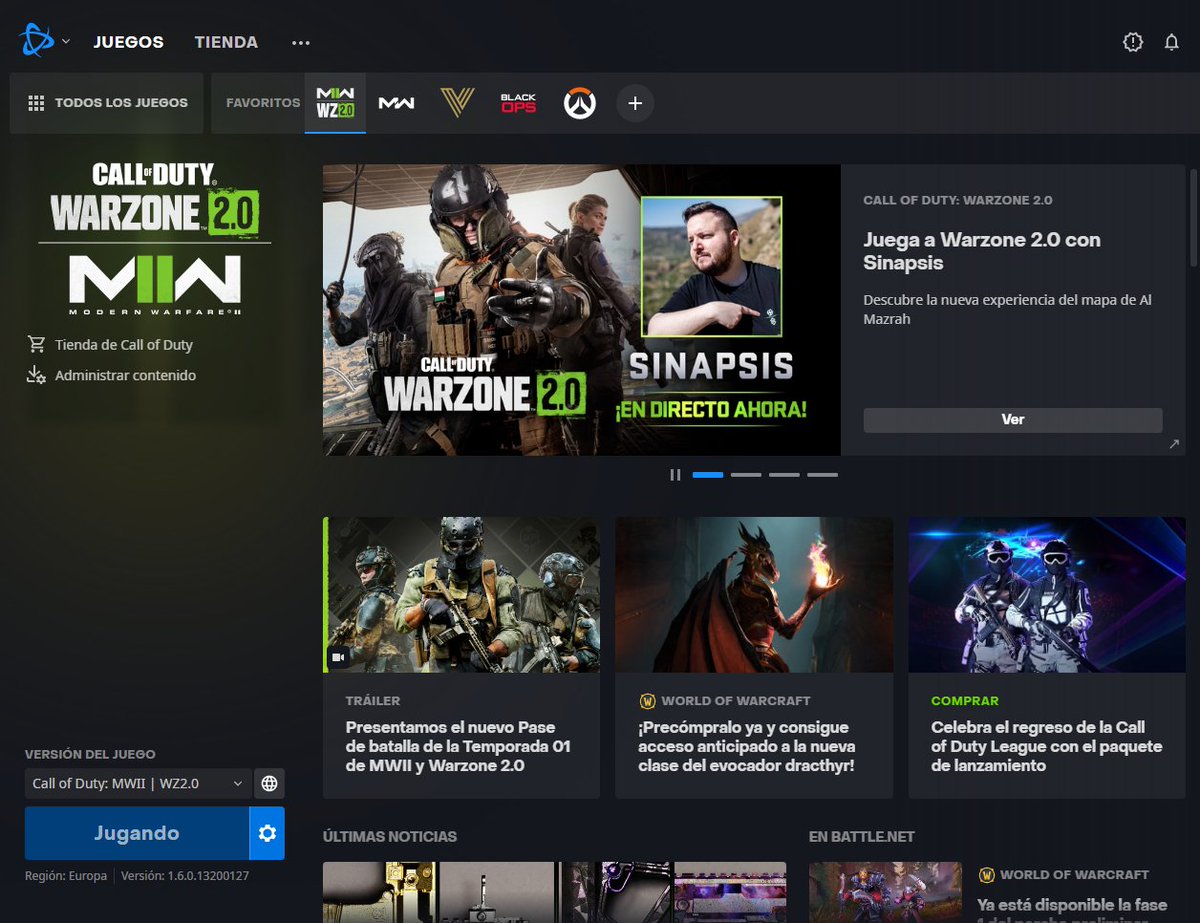
Task: Click the ÚLTIMAS NOTICIAS heading
Action: click(390, 836)
